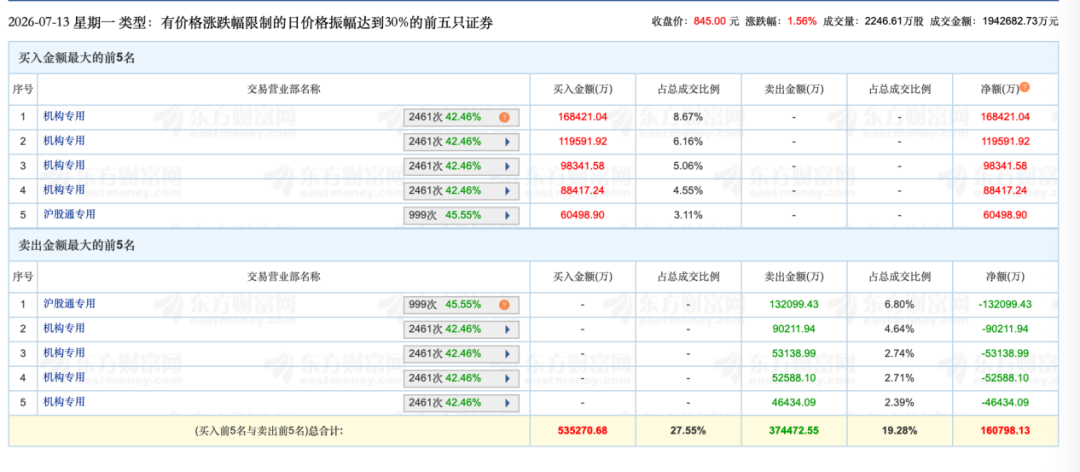The height and width of the screenshot is (472, 1080).
Task: Expand the 2461次 42.46% box in buy row 4
Action: [461, 191]
